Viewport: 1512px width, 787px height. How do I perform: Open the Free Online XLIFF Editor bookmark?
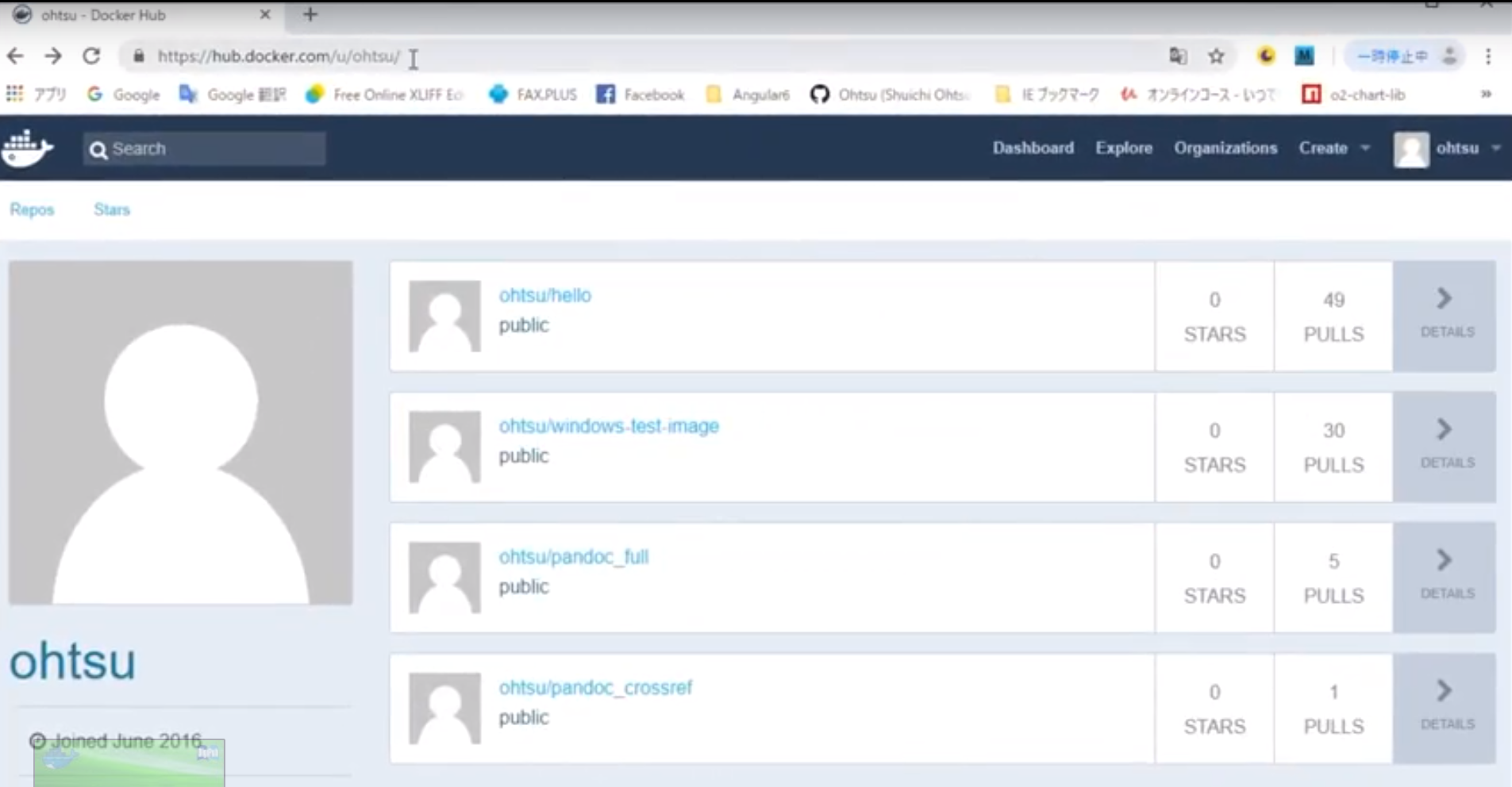[x=385, y=94]
